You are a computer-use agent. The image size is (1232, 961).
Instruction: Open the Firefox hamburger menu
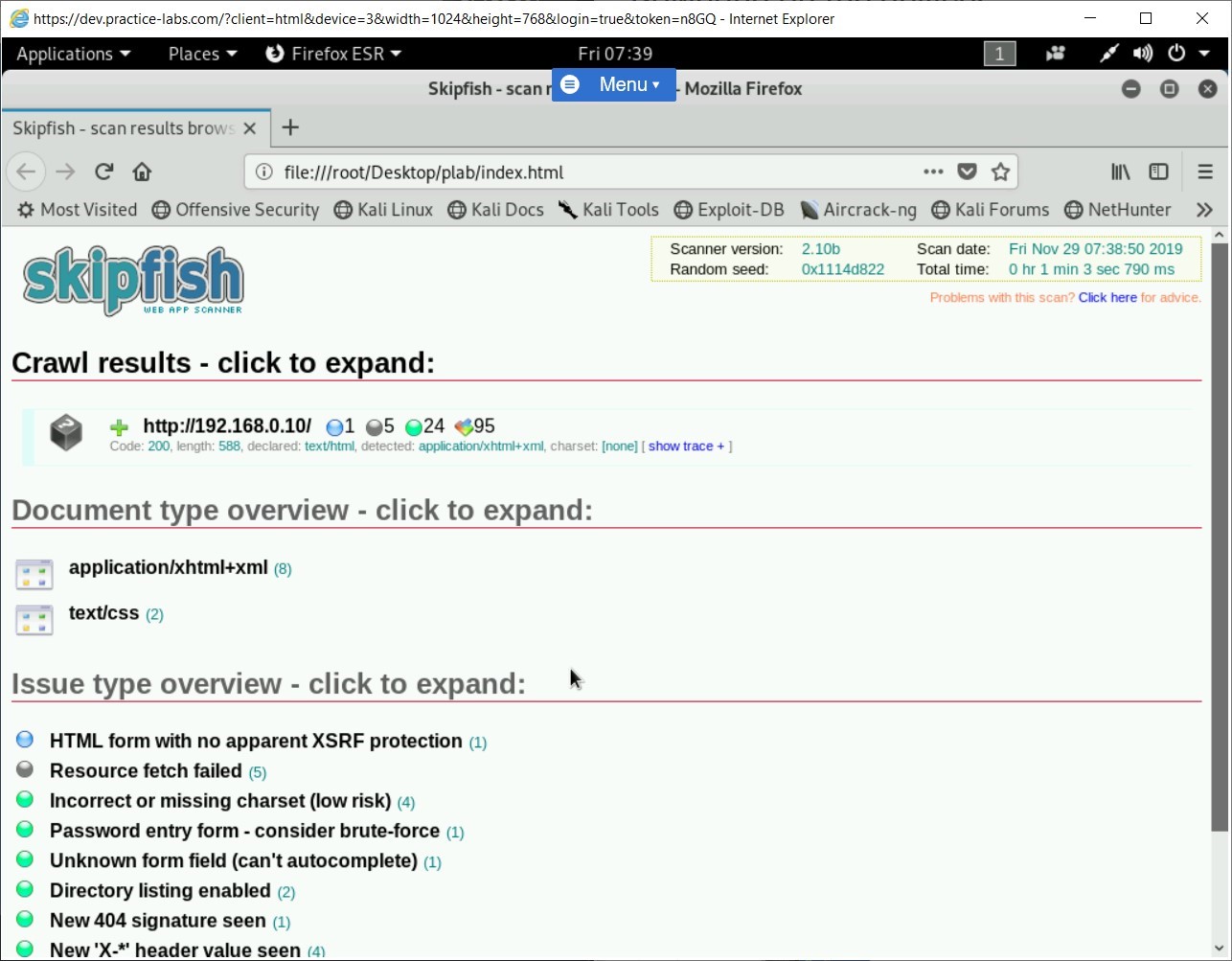pos(1205,172)
